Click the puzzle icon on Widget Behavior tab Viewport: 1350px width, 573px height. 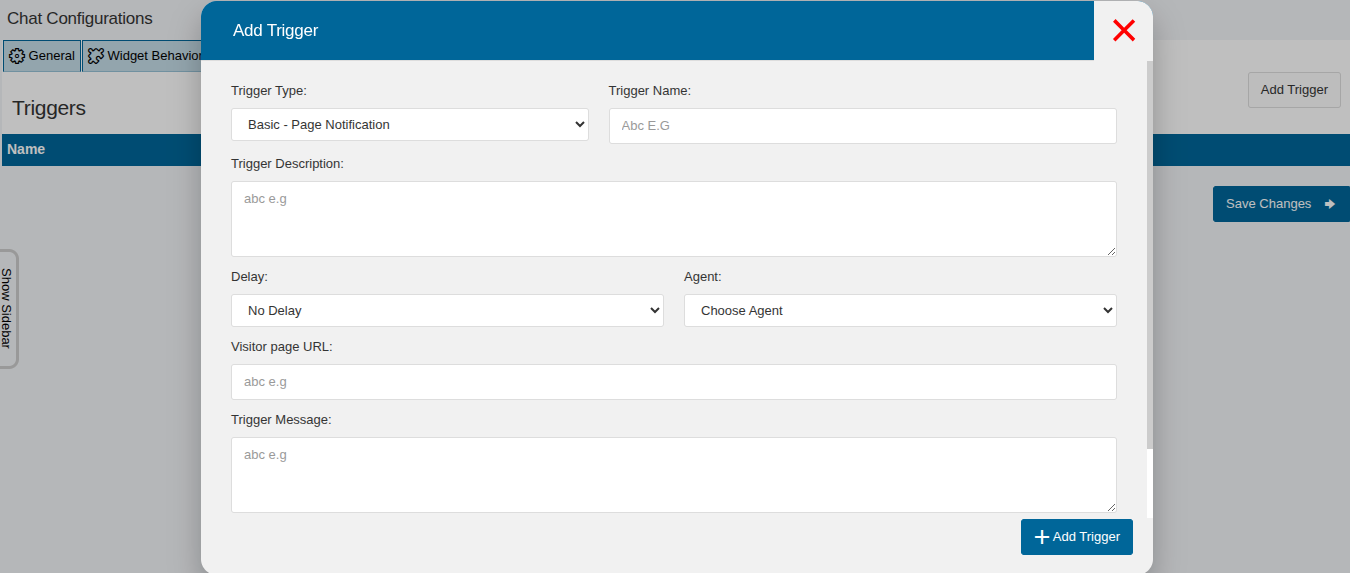(96, 56)
